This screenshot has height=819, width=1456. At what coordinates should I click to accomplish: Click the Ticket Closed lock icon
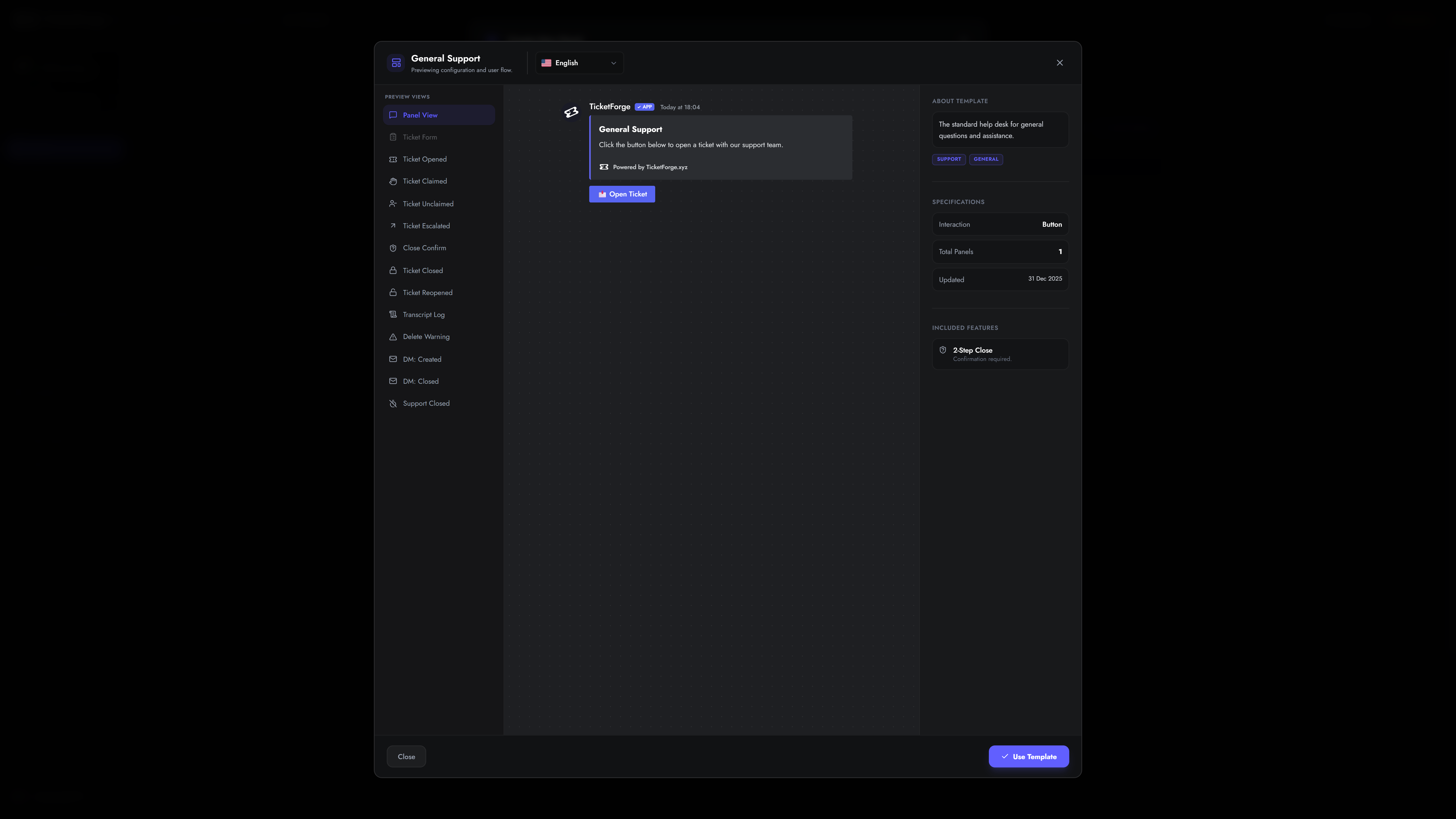tap(393, 270)
